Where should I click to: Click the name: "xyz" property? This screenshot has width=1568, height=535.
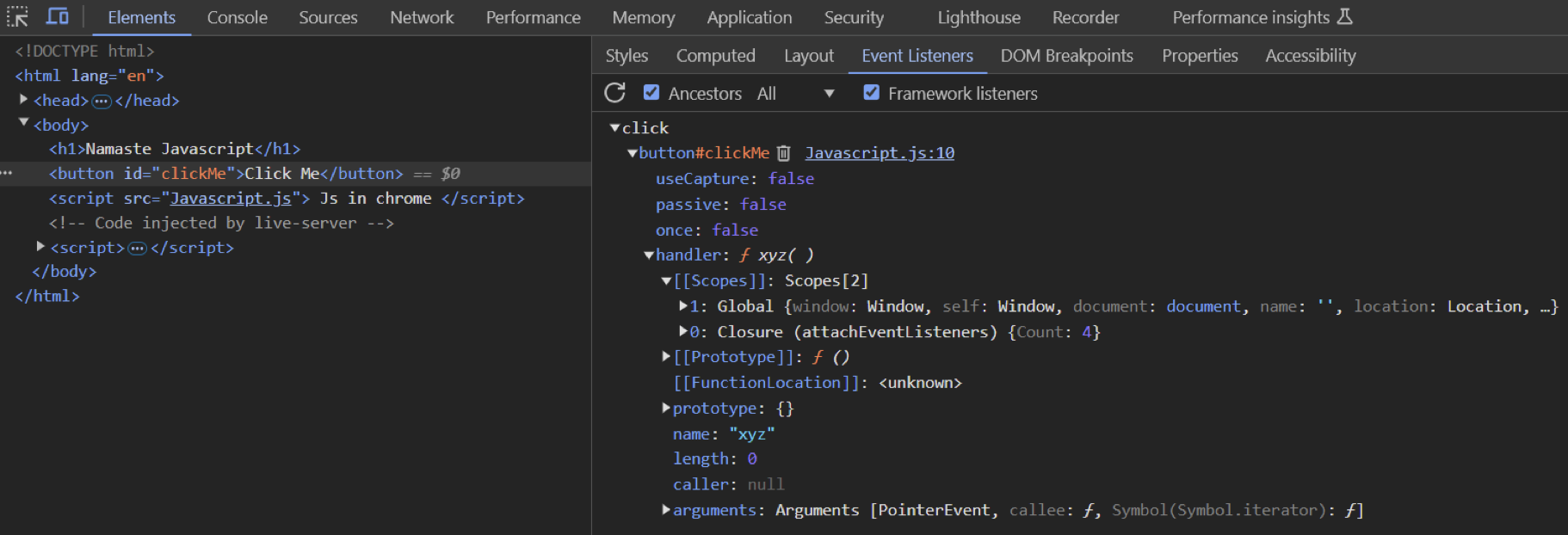click(724, 434)
